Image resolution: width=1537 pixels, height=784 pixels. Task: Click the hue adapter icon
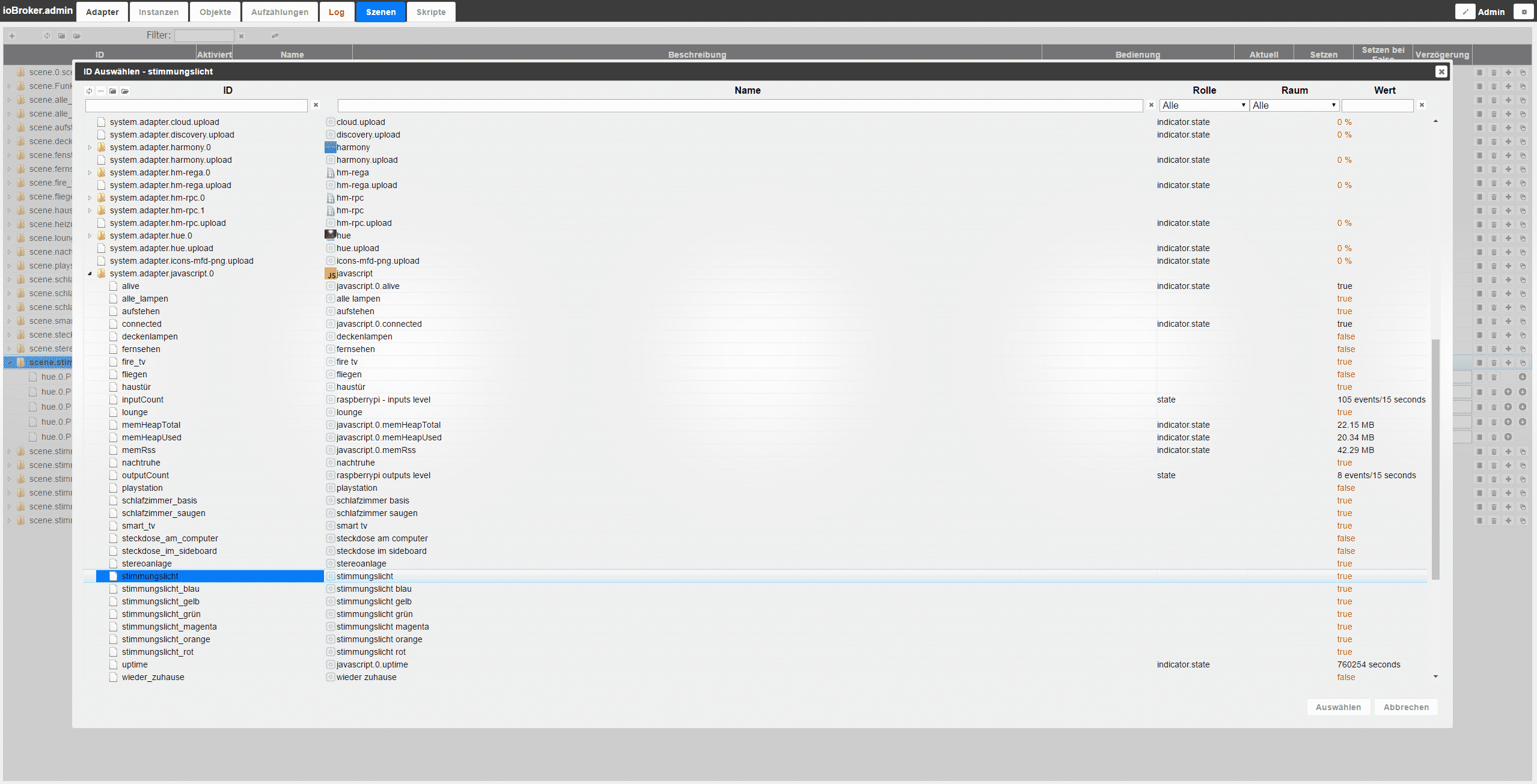coord(331,236)
